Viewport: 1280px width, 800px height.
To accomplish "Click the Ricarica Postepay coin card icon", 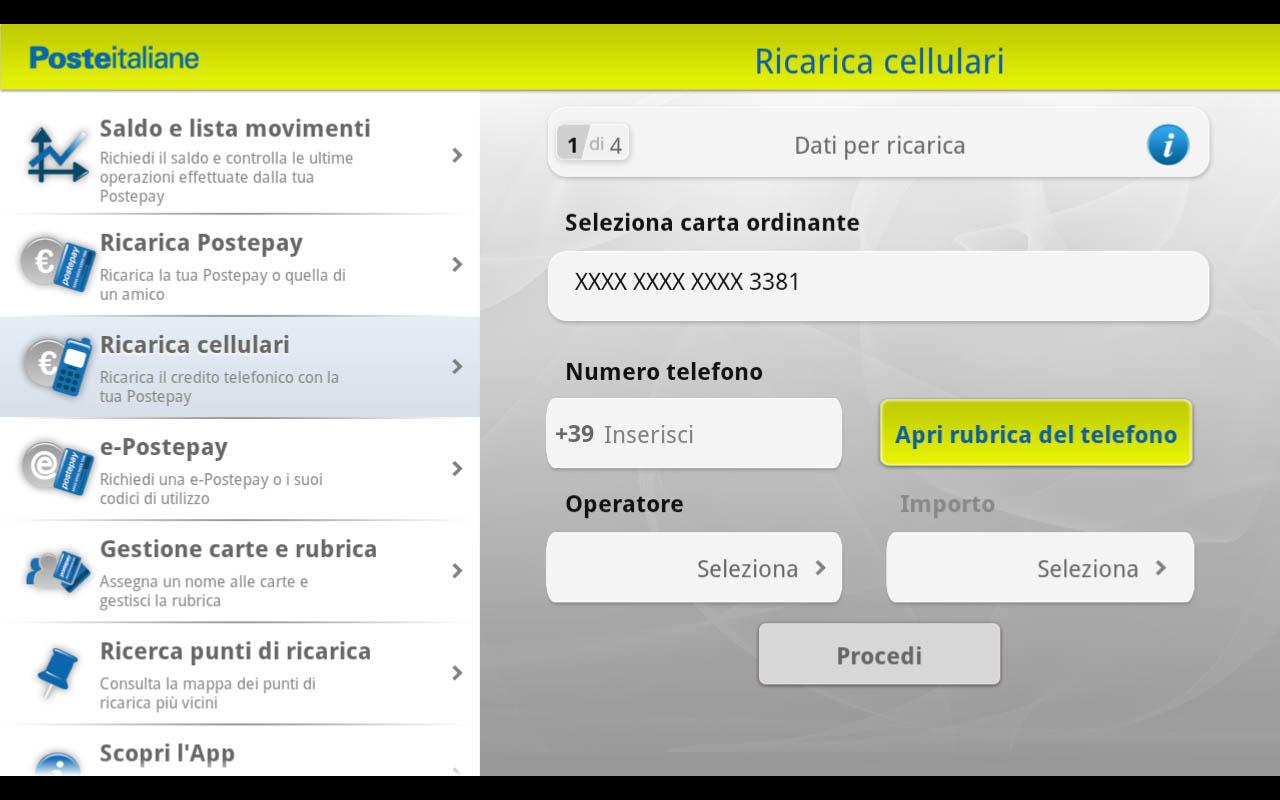I will 55,265.
